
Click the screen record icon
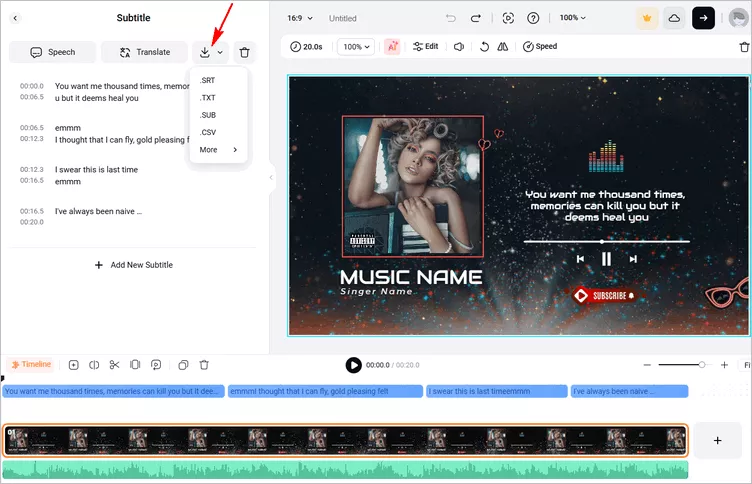tap(508, 18)
